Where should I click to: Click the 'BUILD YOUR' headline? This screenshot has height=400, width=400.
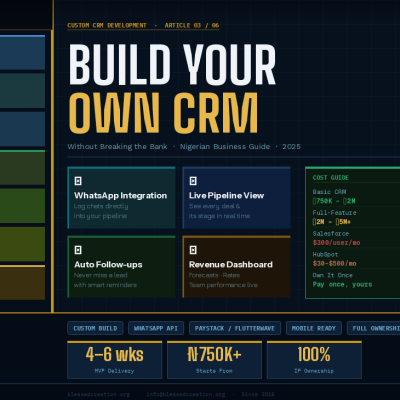tap(172, 64)
